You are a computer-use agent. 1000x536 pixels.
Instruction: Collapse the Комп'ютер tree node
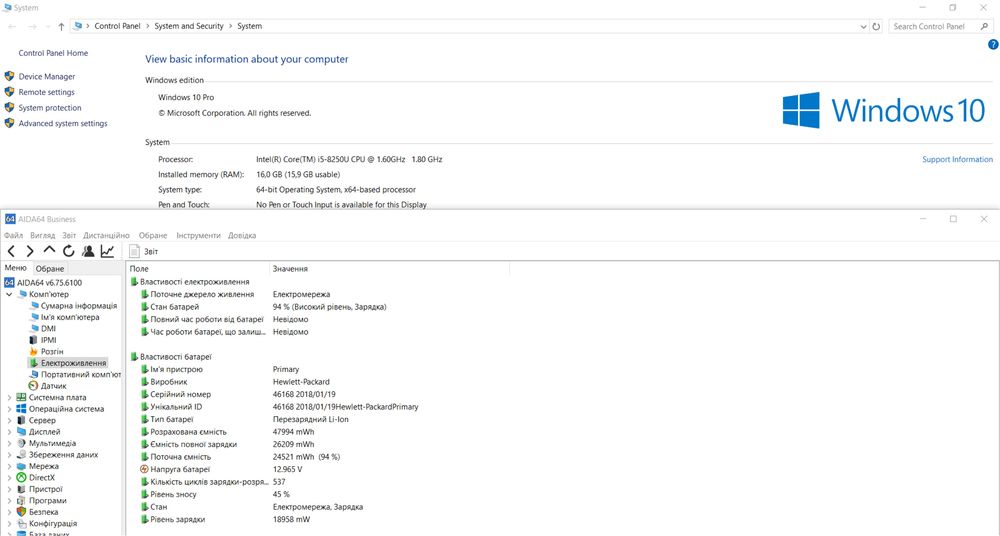coord(9,294)
